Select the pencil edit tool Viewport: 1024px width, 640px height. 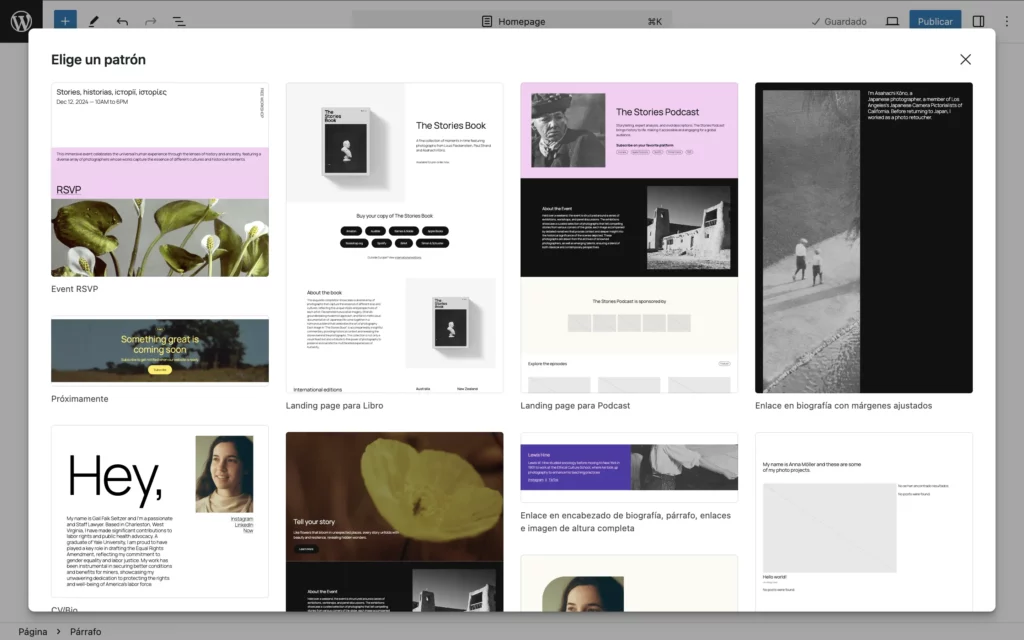pyautogui.click(x=93, y=21)
